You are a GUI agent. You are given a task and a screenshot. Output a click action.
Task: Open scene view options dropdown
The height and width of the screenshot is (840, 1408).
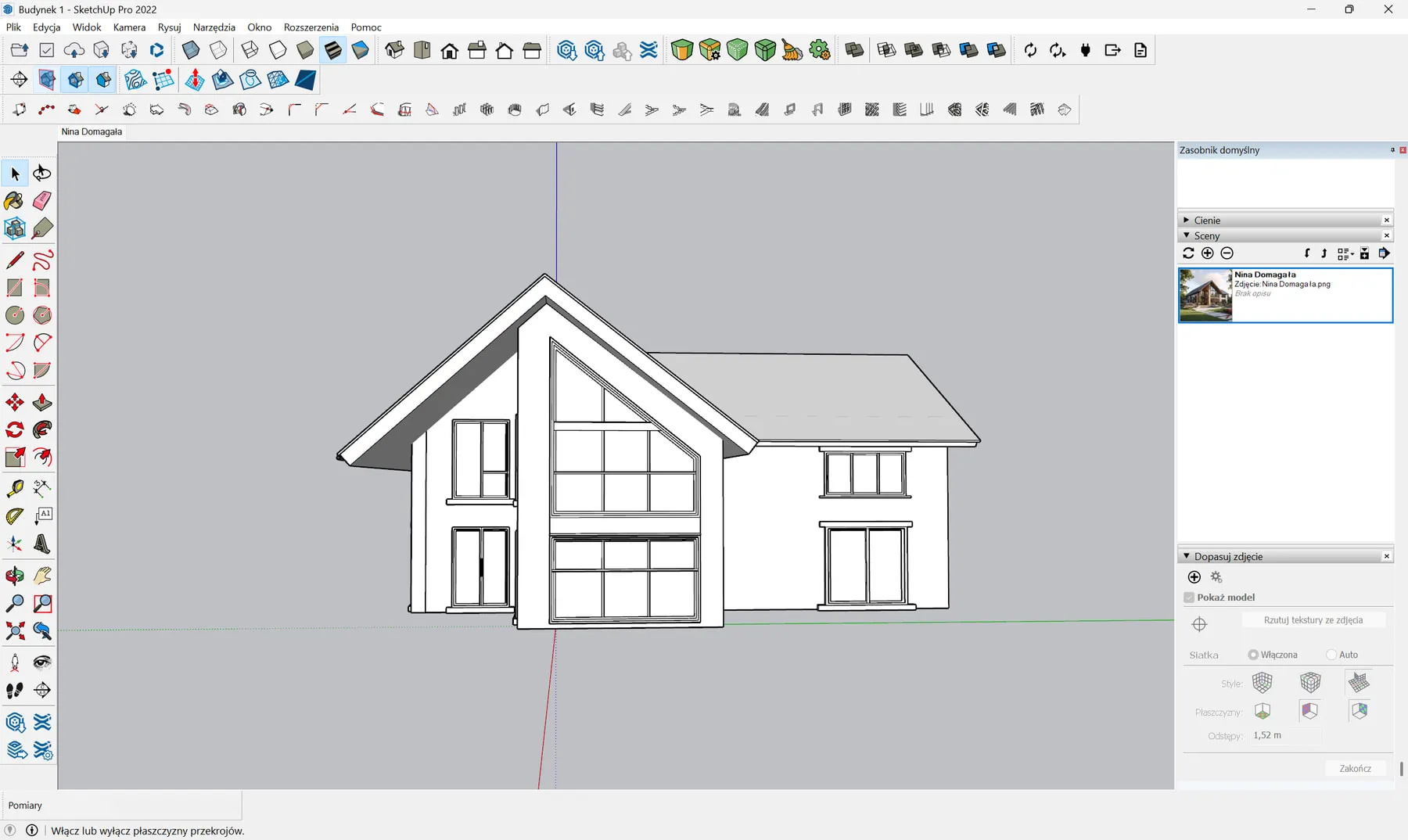click(1345, 253)
